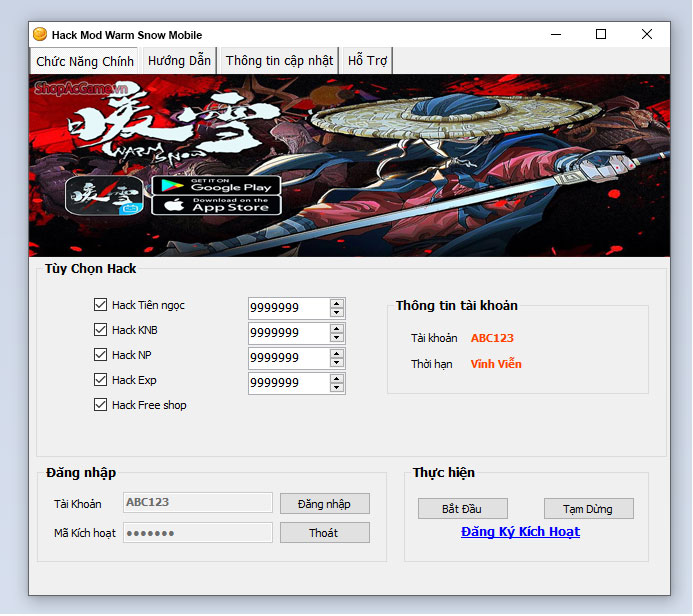Increase Hack Tiên ngọc value with up arrow
This screenshot has width=693, height=616.
[x=337, y=304]
